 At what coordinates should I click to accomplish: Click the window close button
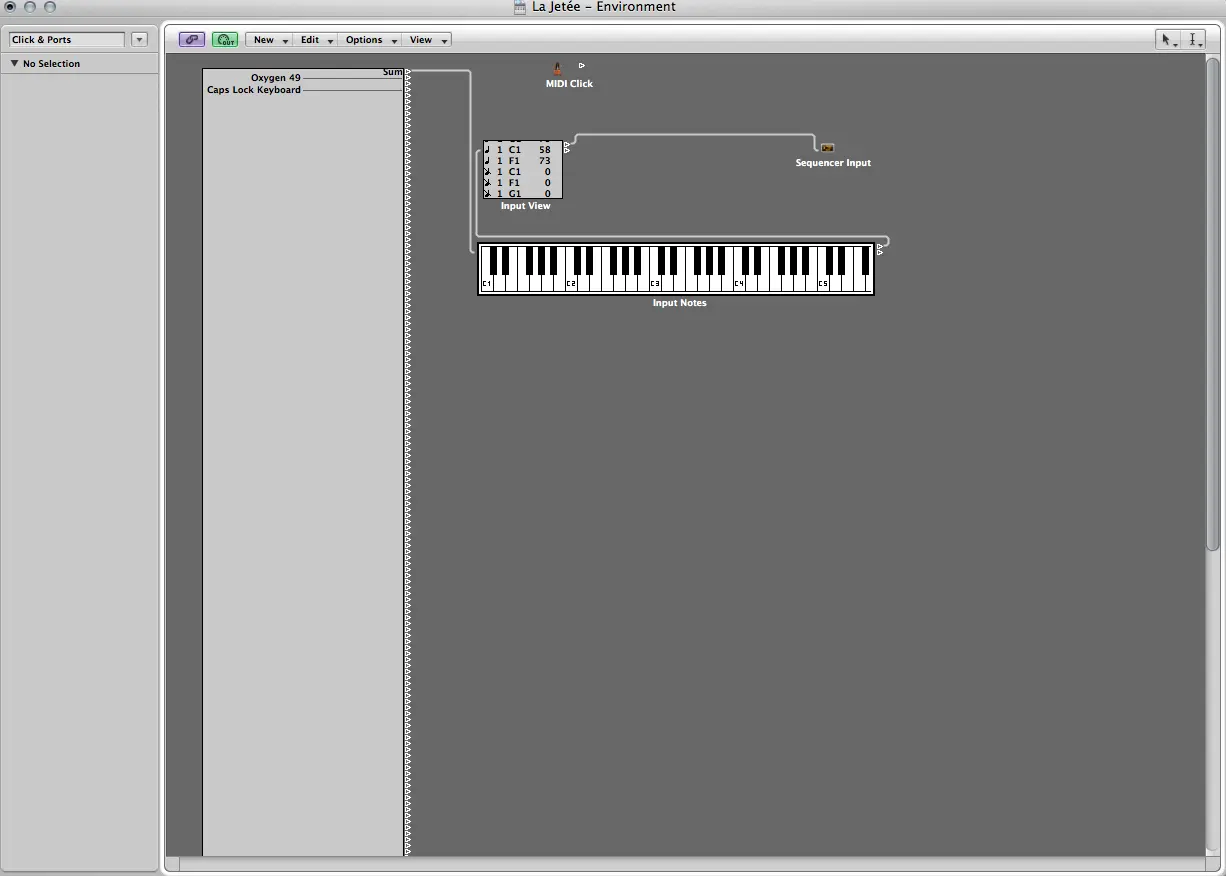(11, 7)
